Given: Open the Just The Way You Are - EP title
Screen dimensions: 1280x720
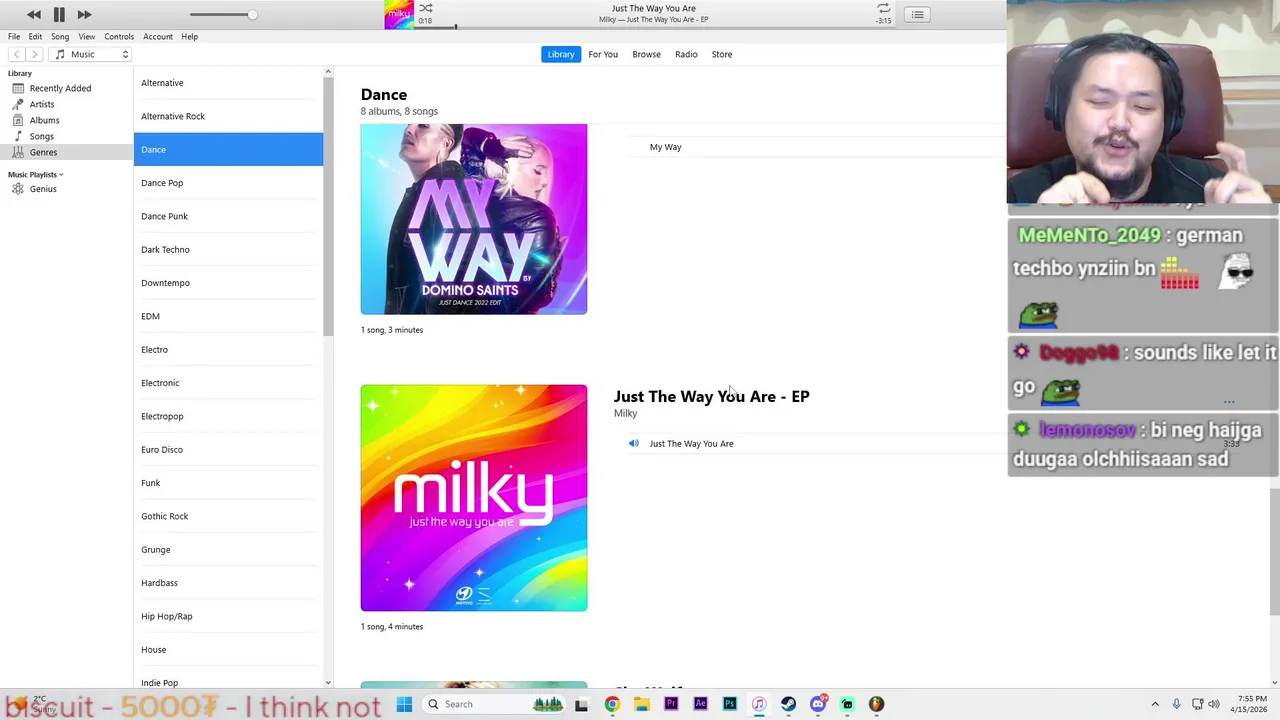Looking at the screenshot, I should [712, 397].
